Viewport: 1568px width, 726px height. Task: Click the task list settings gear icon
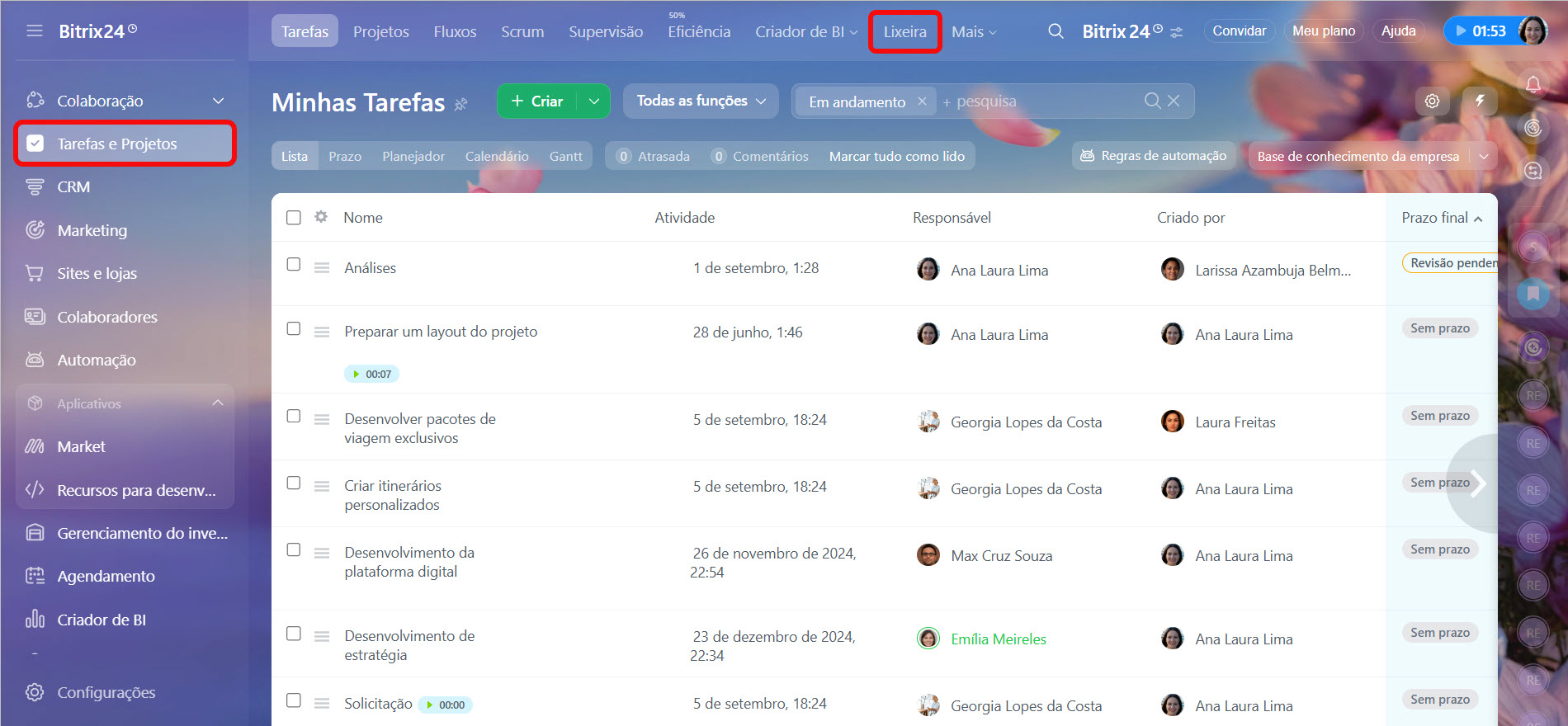(1432, 101)
